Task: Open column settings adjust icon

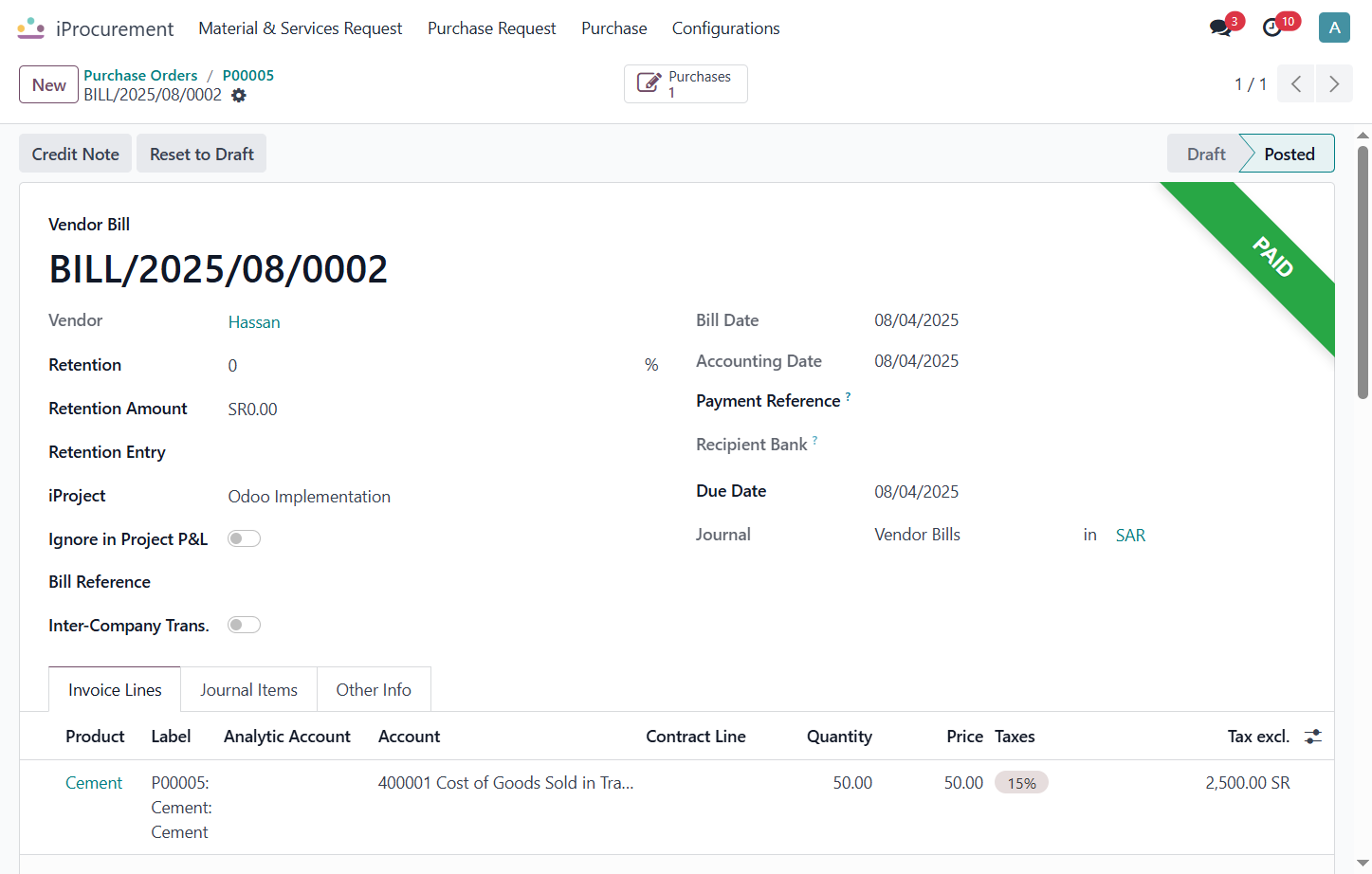Action: [1313, 737]
